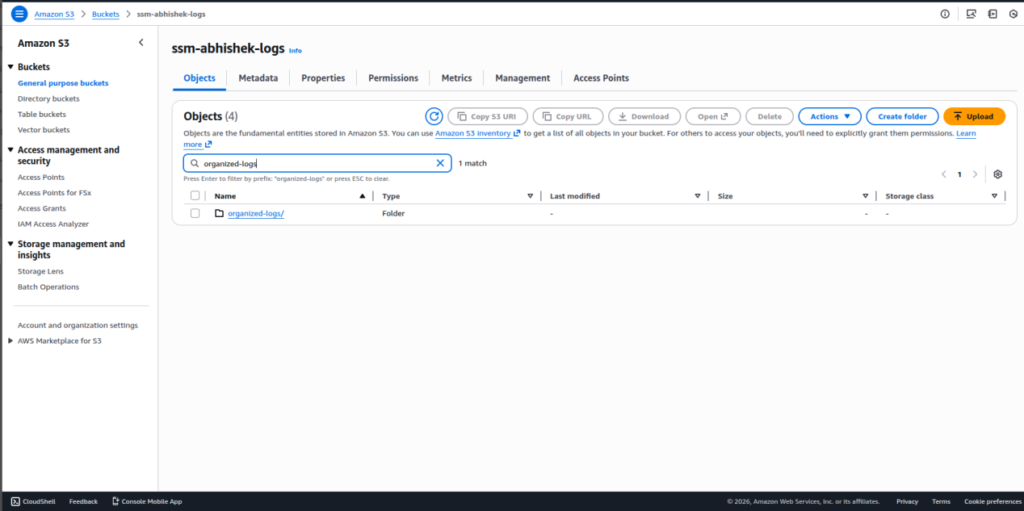Open the top-right settings hexagon icon
The width and height of the screenshot is (1024, 511).
[1013, 14]
